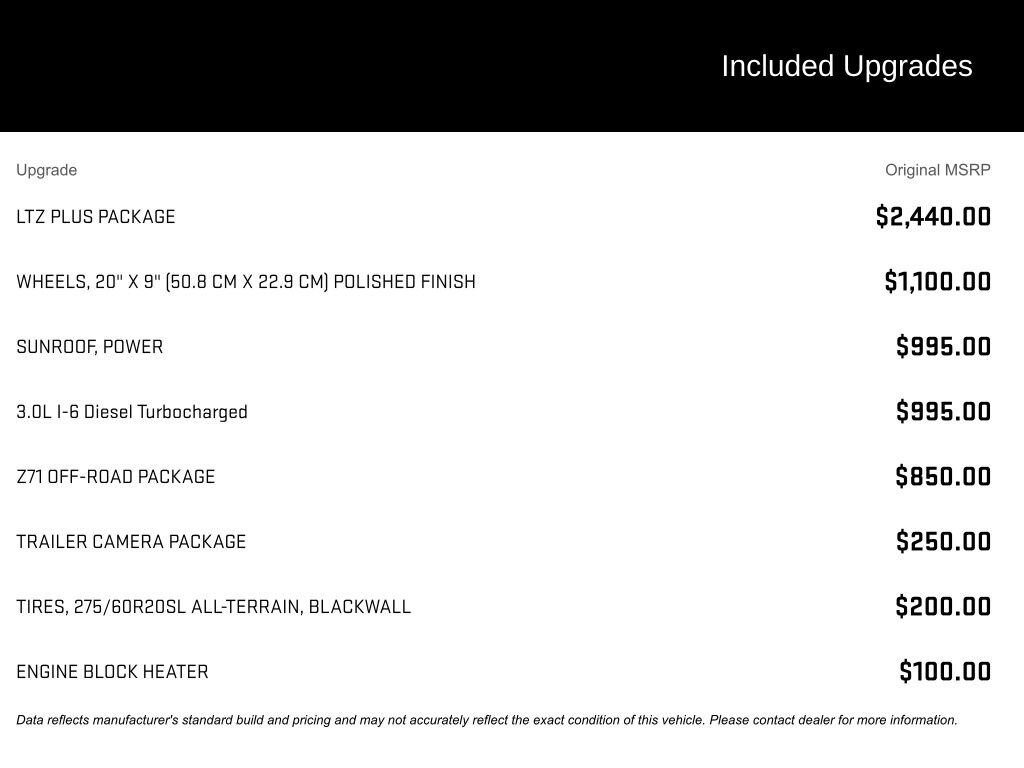This screenshot has width=1024, height=768.
Task: Select the all-terrain blackwall tires label
Action: click(214, 607)
